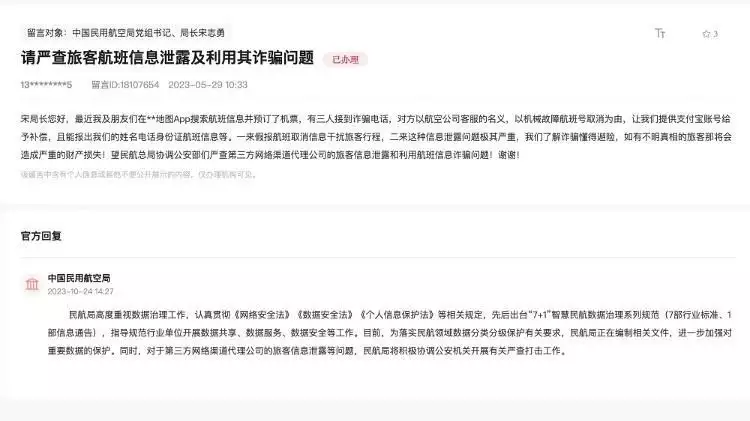
Task: Click the star favorite icon
Action: pyautogui.click(x=706, y=34)
